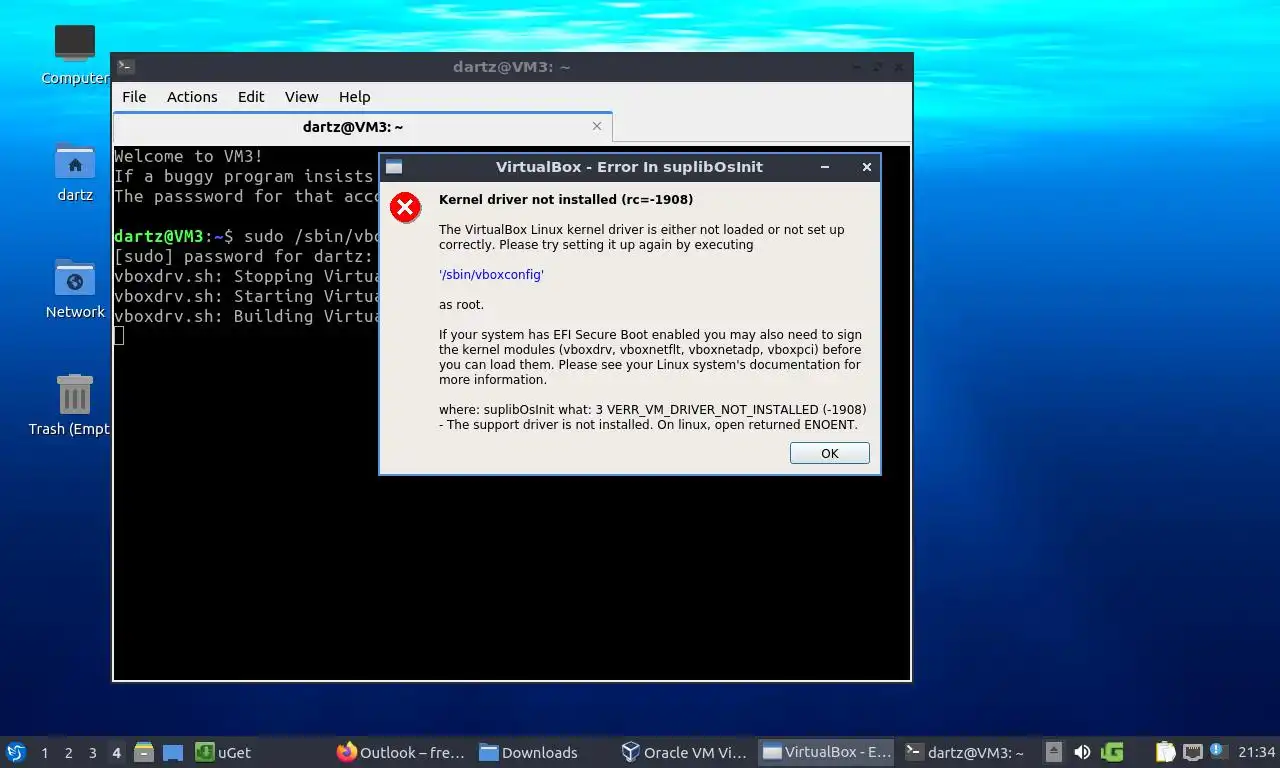1280x768 pixels.
Task: Click the network connection tray icon
Action: coord(1192,752)
